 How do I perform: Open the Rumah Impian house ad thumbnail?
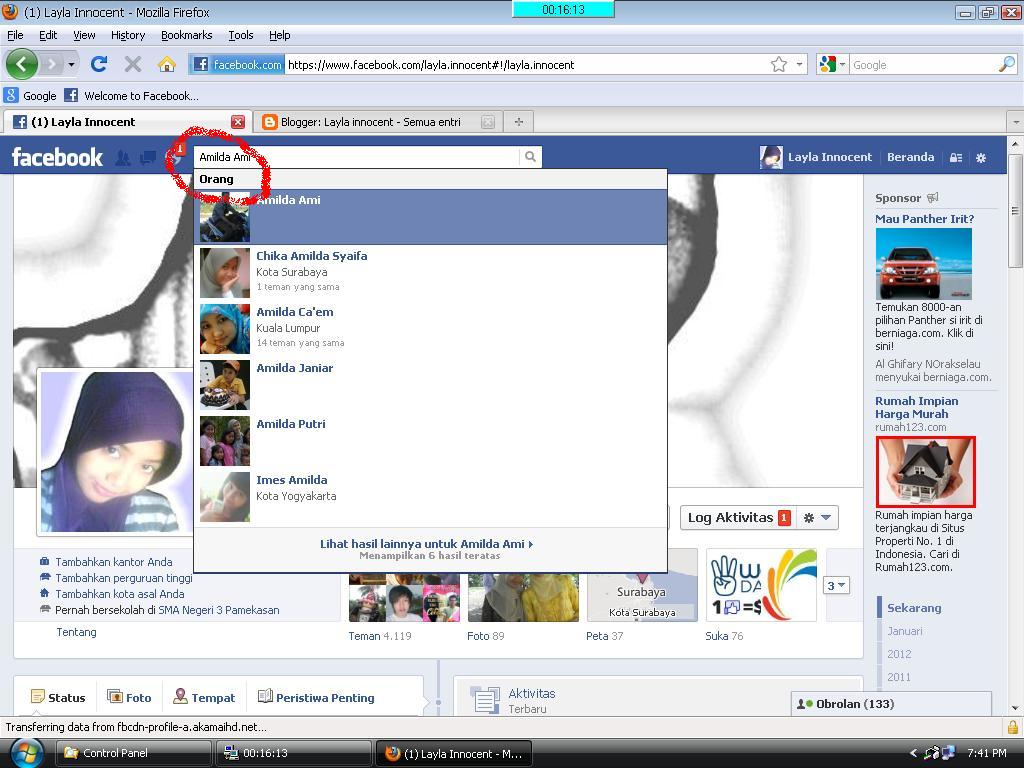click(925, 472)
